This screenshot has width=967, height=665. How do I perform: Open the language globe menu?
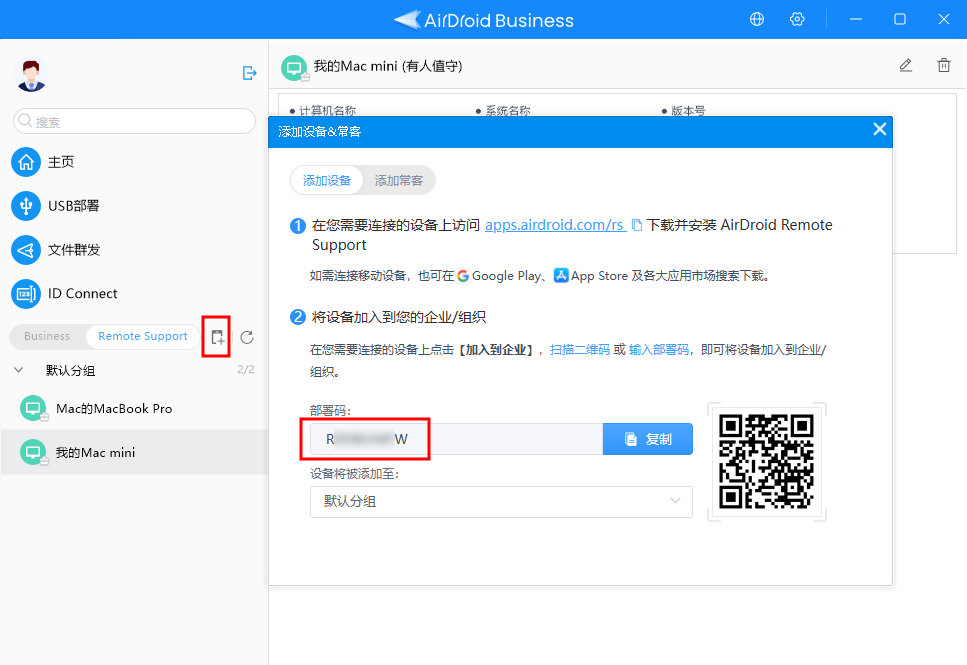pos(757,19)
